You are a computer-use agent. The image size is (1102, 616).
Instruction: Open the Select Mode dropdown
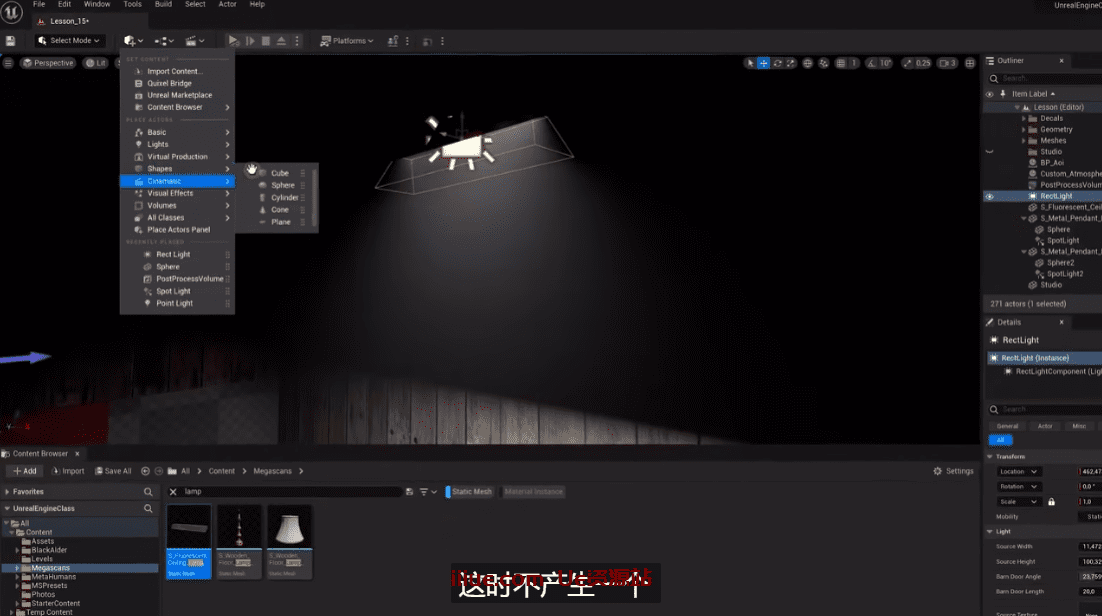click(69, 41)
